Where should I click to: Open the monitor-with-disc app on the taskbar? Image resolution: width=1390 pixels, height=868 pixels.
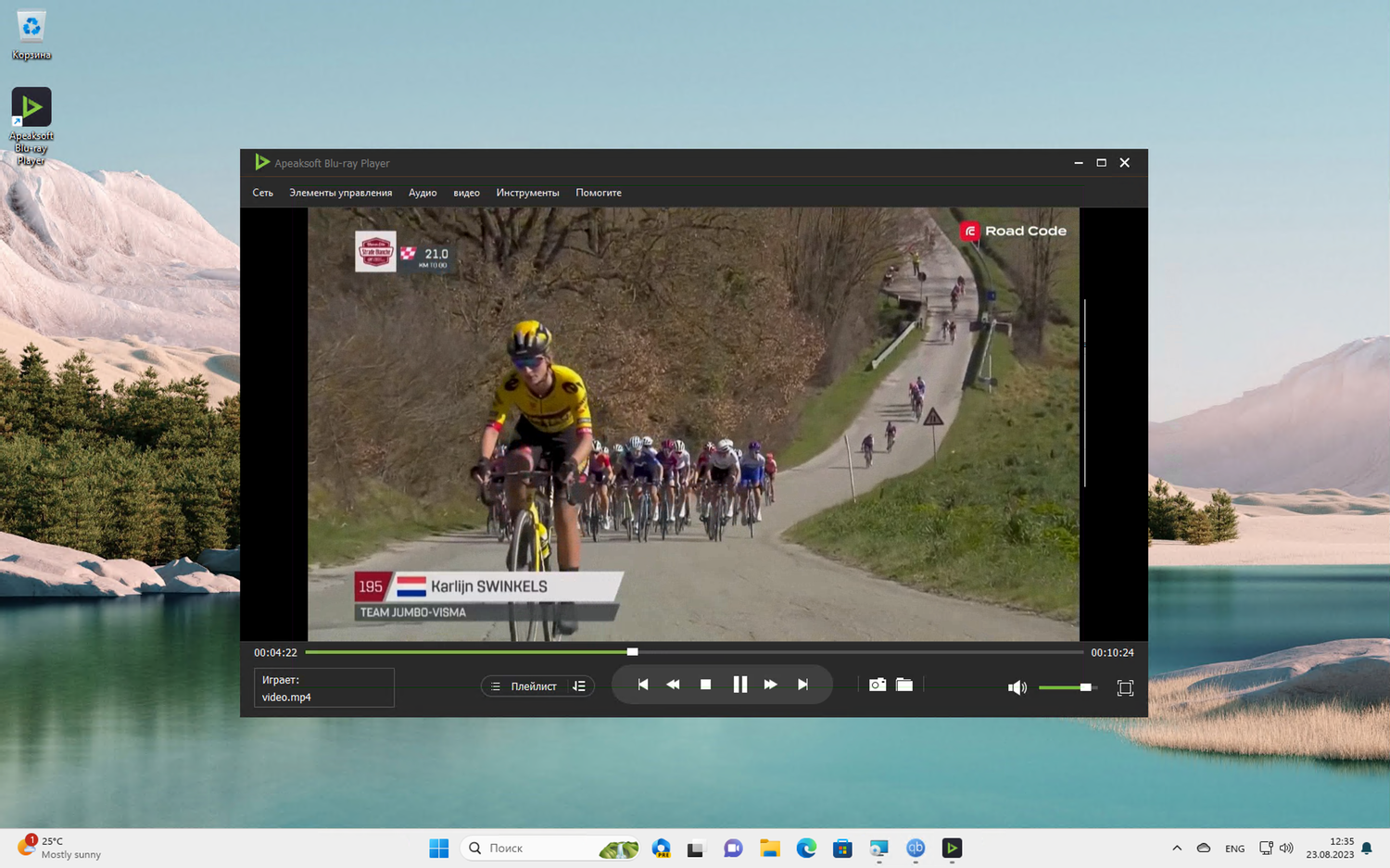pyautogui.click(x=878, y=848)
